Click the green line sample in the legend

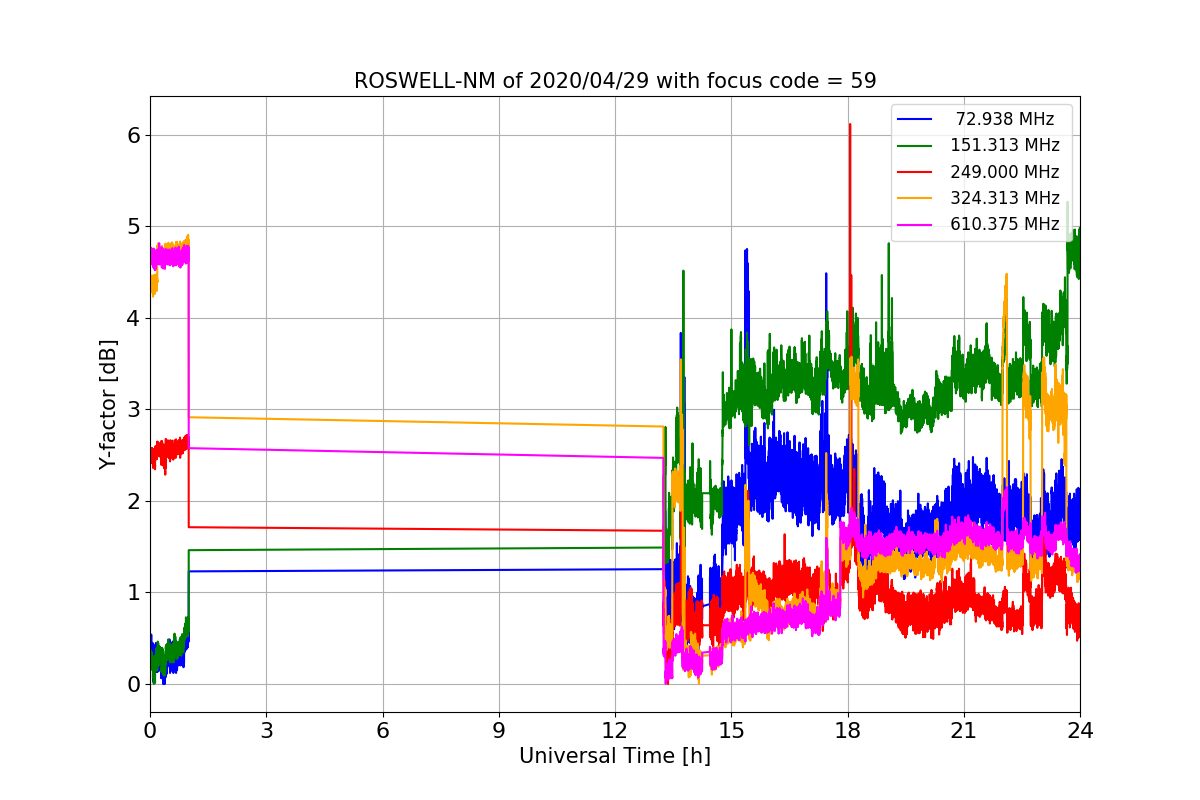coord(915,145)
